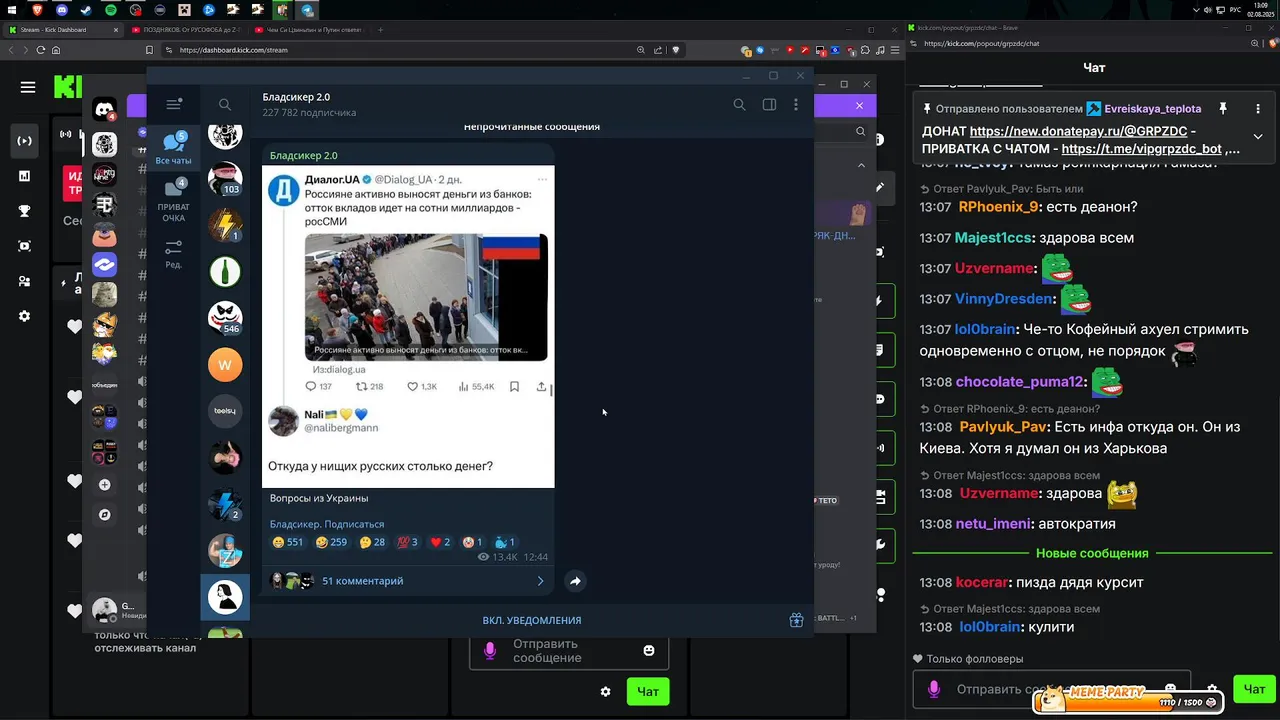
Task: Open emoji picker in dashboard chat
Action: (649, 650)
